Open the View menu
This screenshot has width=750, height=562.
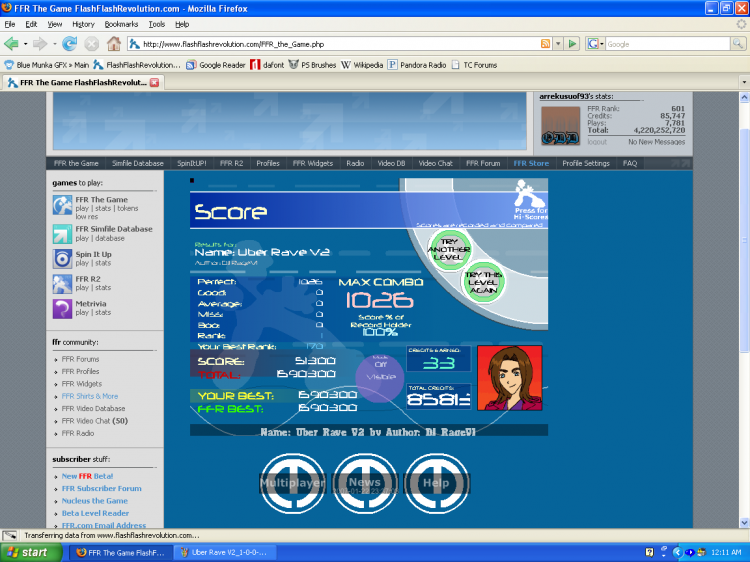pyautogui.click(x=55, y=24)
